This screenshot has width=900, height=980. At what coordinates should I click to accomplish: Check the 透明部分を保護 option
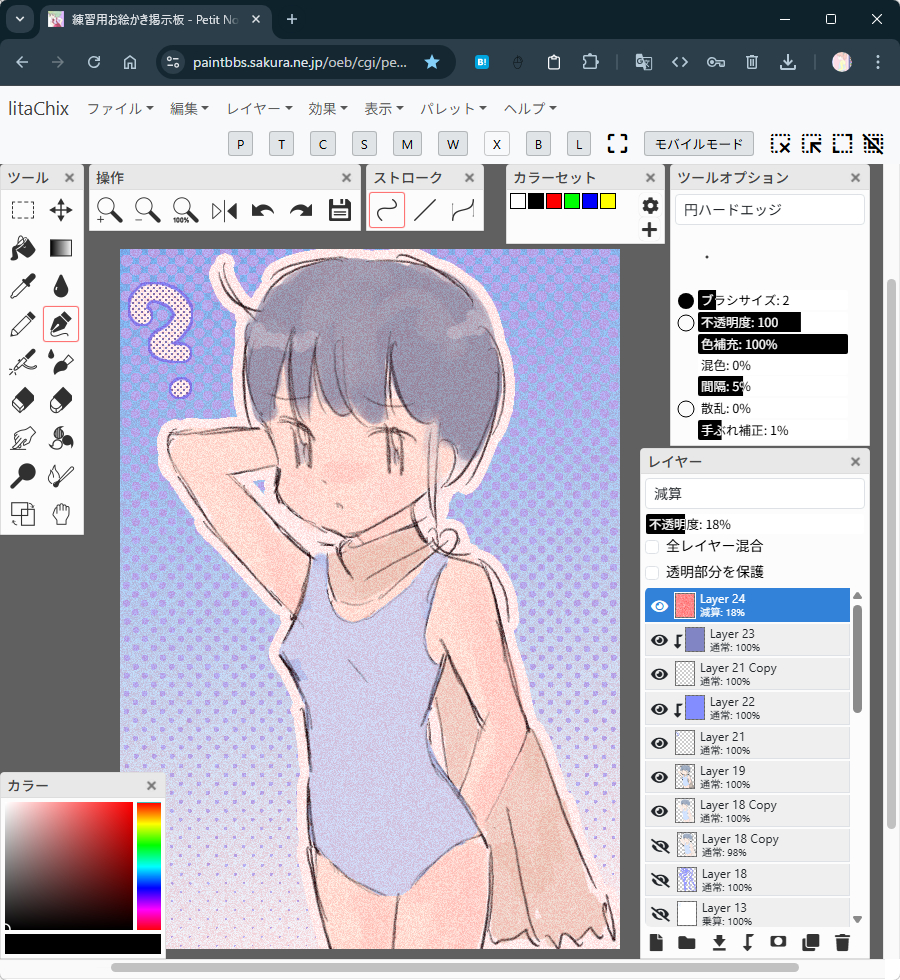pos(652,572)
